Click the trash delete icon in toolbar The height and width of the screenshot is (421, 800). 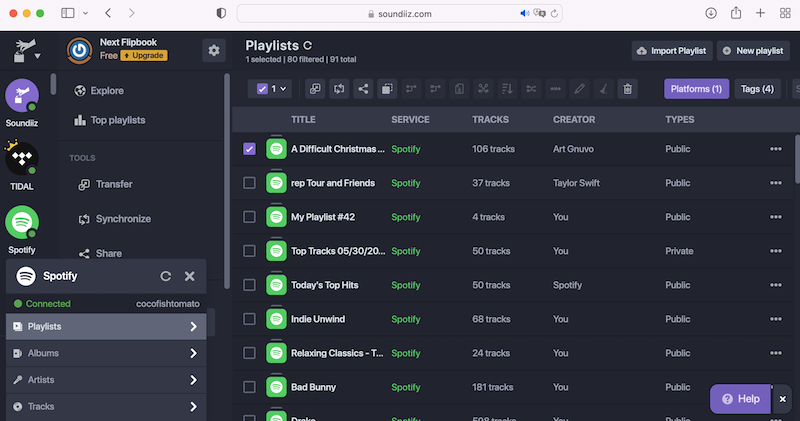pyautogui.click(x=627, y=89)
